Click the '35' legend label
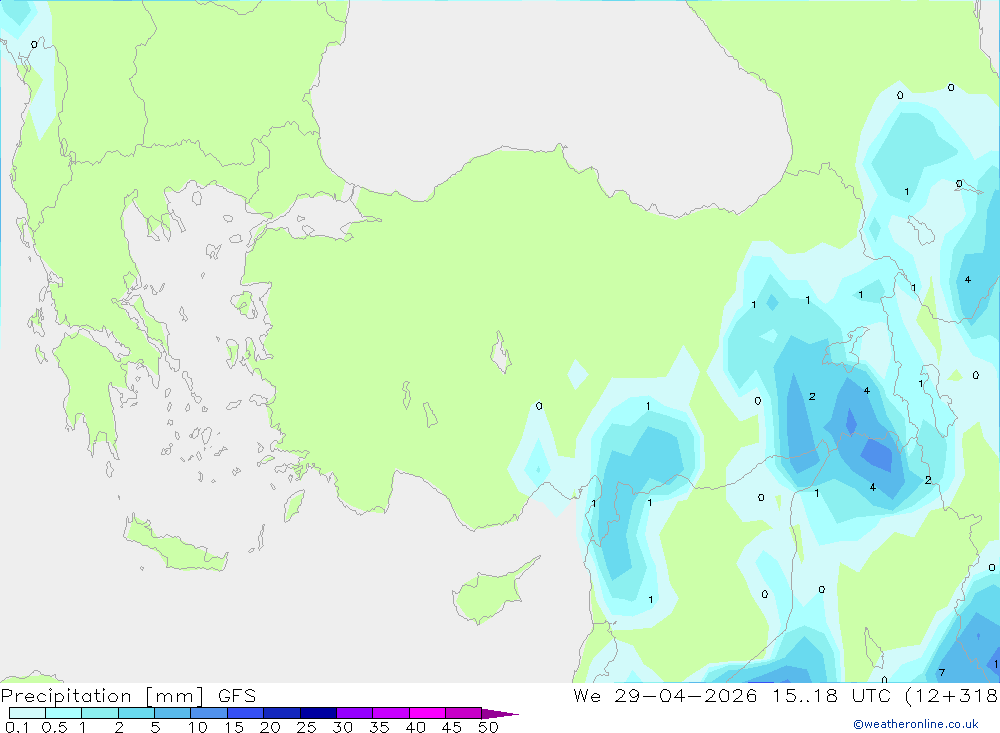The image size is (1000, 733). coord(379,727)
